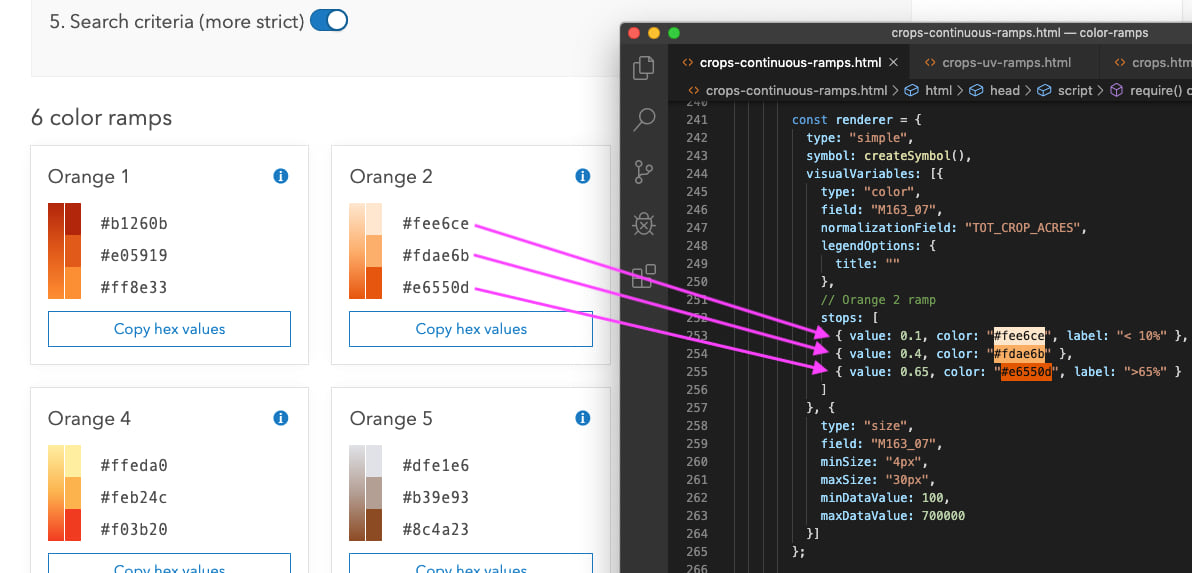
Task: Click the script cube icon in breadcrumb
Action: pos(1045,90)
